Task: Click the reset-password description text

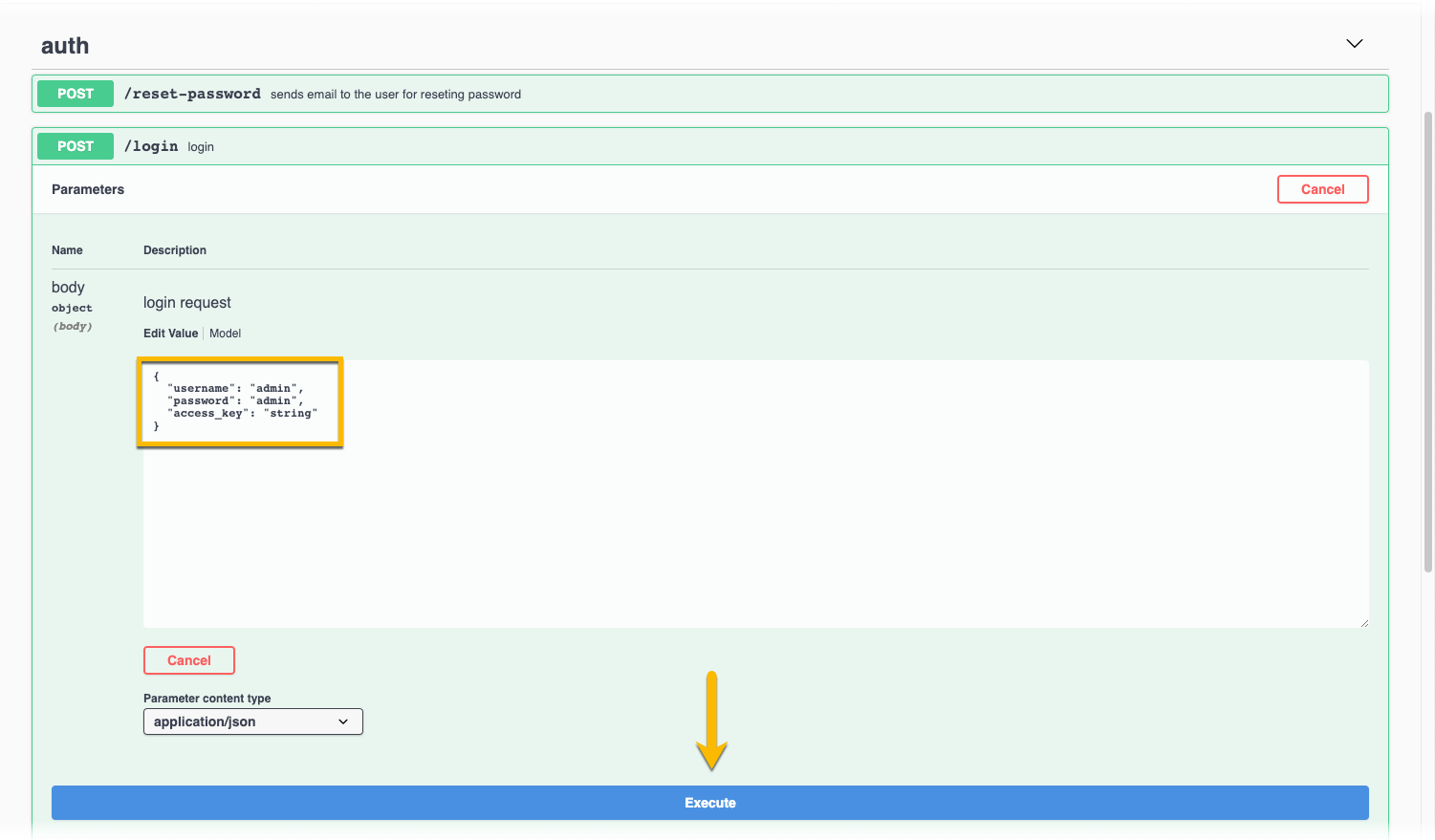Action: 395,95
